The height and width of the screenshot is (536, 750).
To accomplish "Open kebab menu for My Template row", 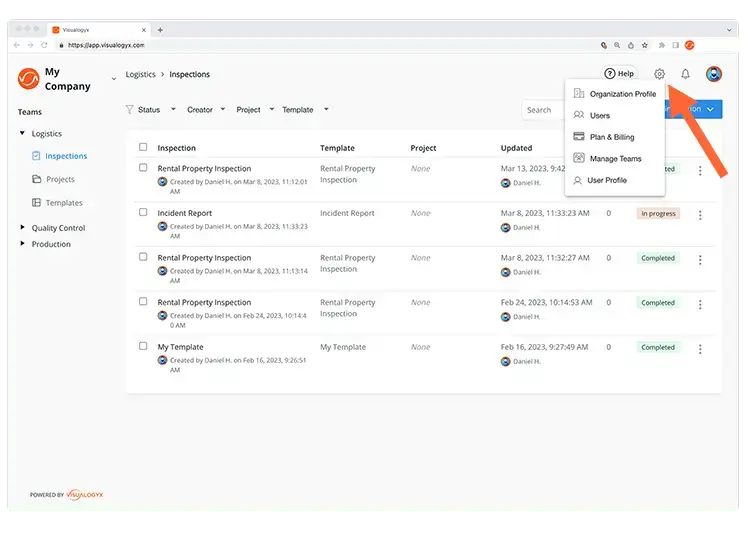I will 700,348.
